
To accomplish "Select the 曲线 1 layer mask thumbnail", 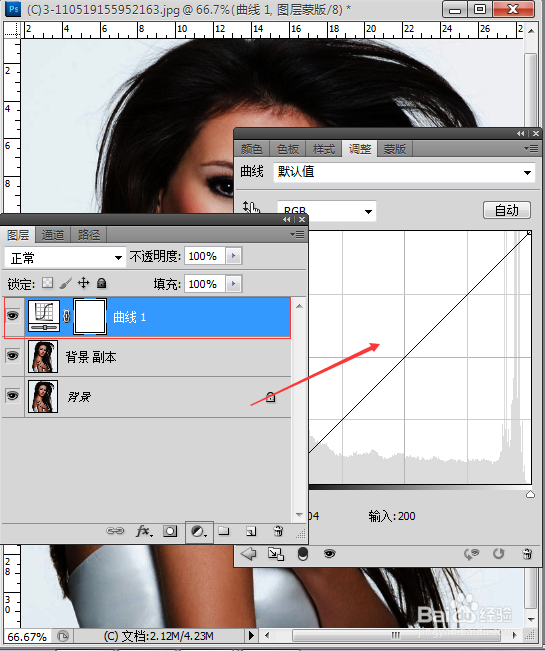I will [90, 316].
